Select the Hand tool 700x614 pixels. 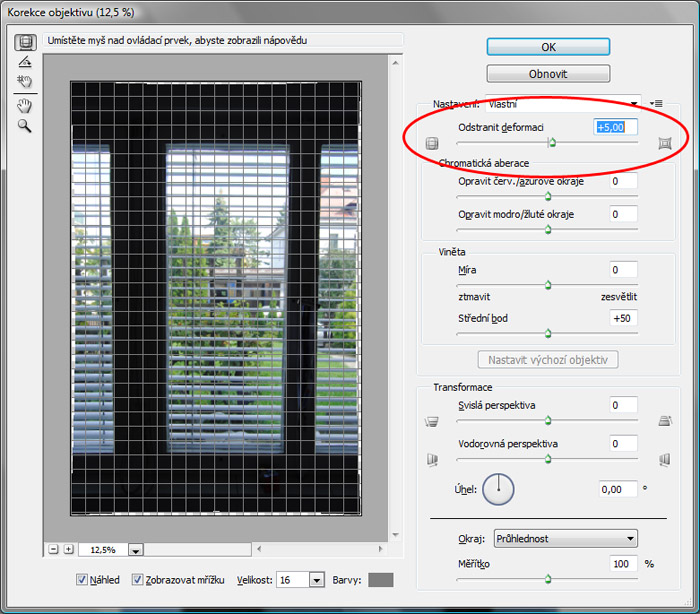(24, 106)
